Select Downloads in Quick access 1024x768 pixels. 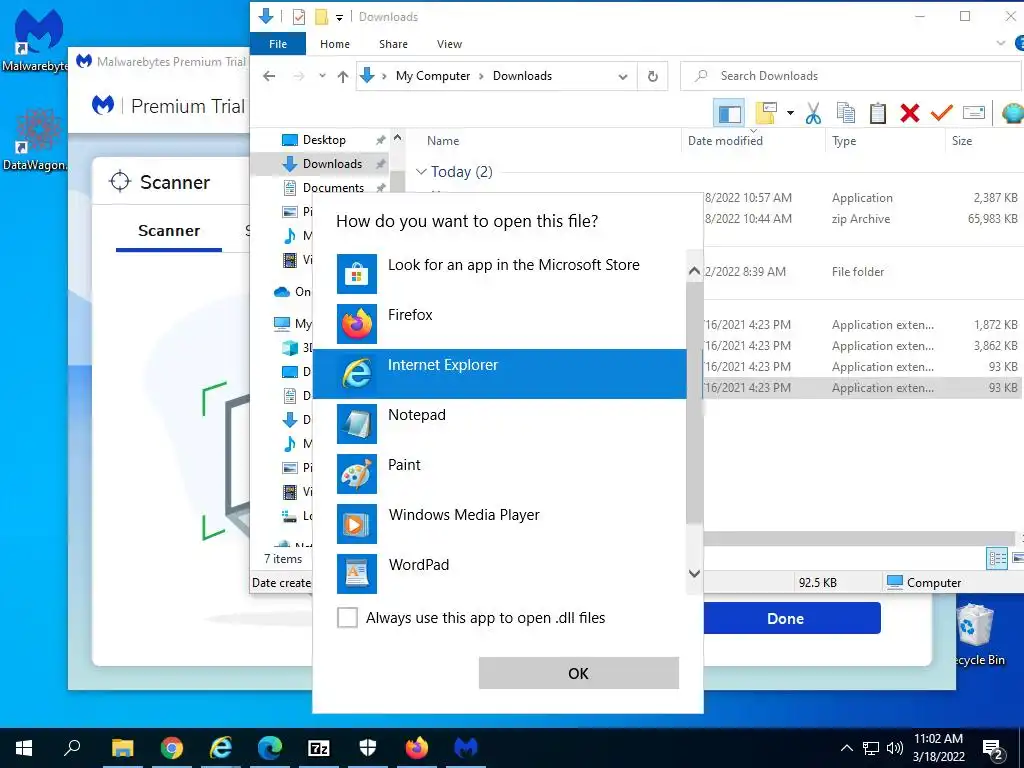tap(332, 164)
